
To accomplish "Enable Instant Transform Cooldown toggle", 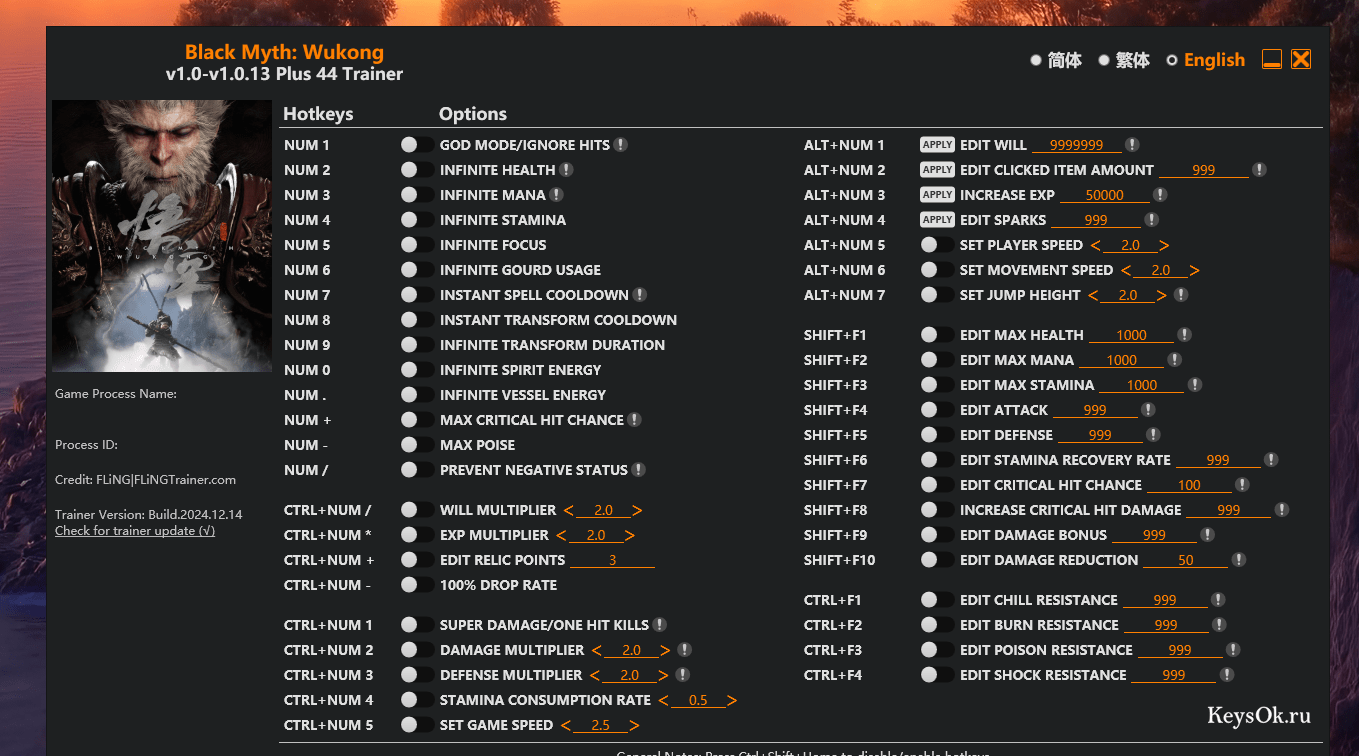I will (417, 320).
